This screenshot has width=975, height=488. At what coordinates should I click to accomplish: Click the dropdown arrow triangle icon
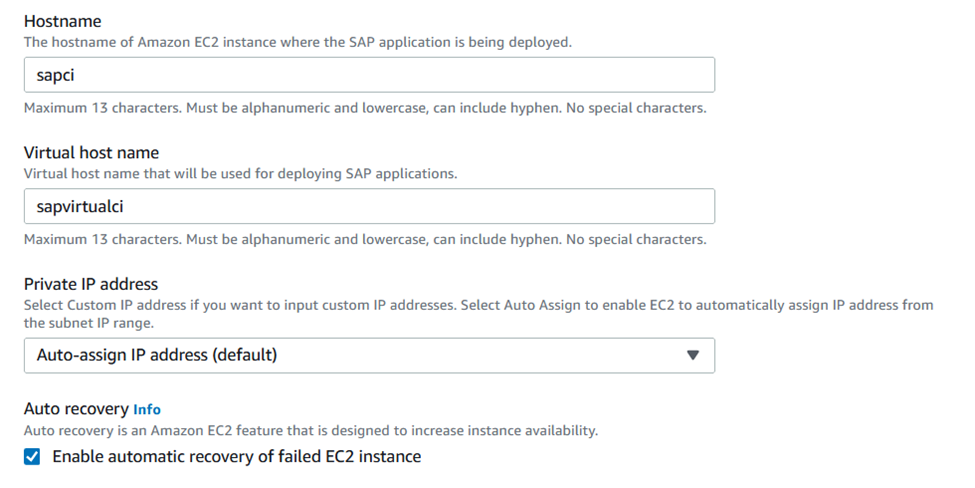tap(693, 355)
